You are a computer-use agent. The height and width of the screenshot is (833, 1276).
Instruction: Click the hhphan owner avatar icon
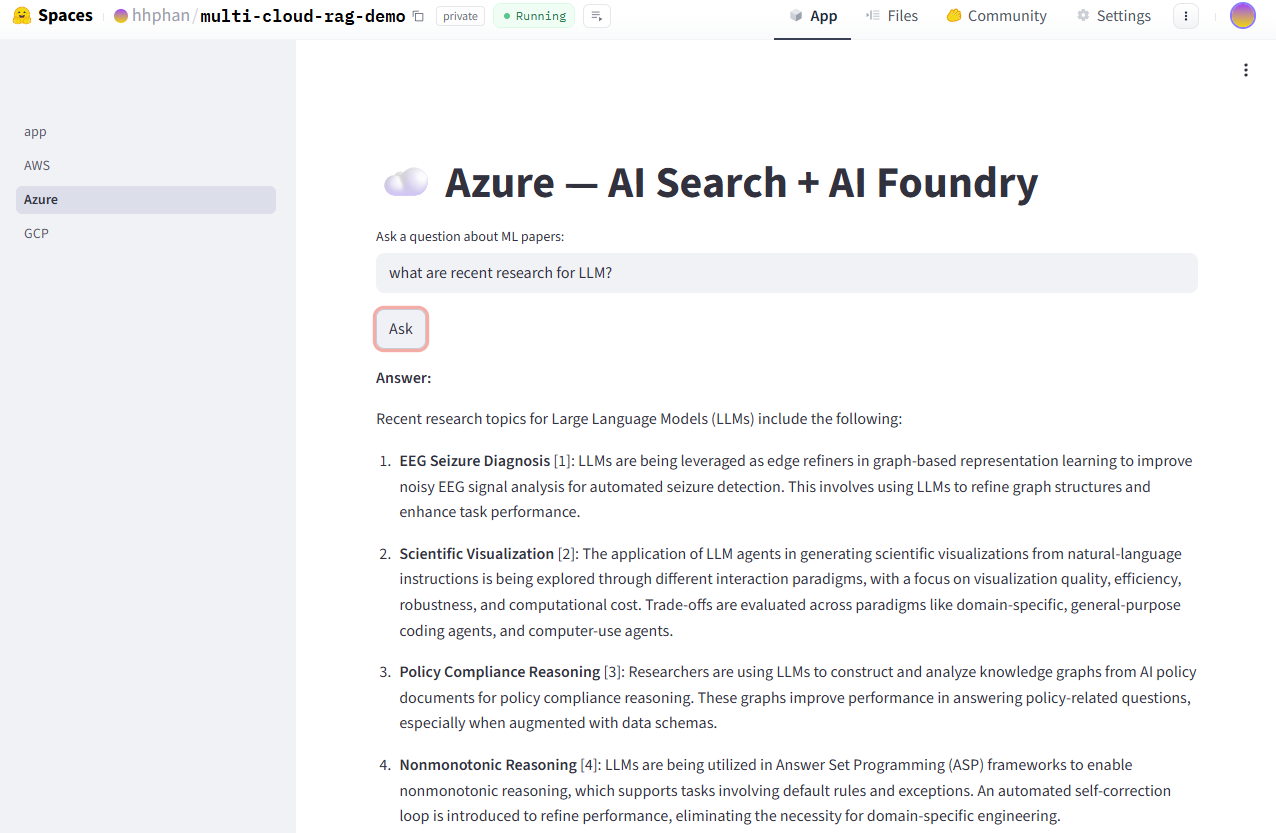(121, 16)
